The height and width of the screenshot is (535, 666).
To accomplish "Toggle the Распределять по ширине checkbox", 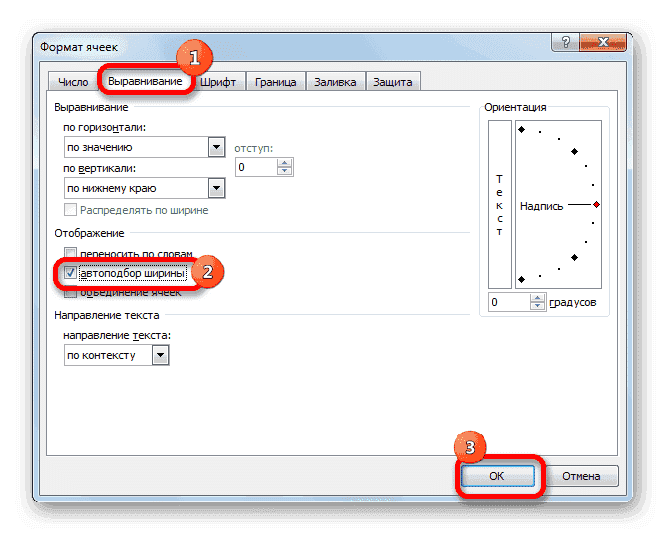I will 71,210.
